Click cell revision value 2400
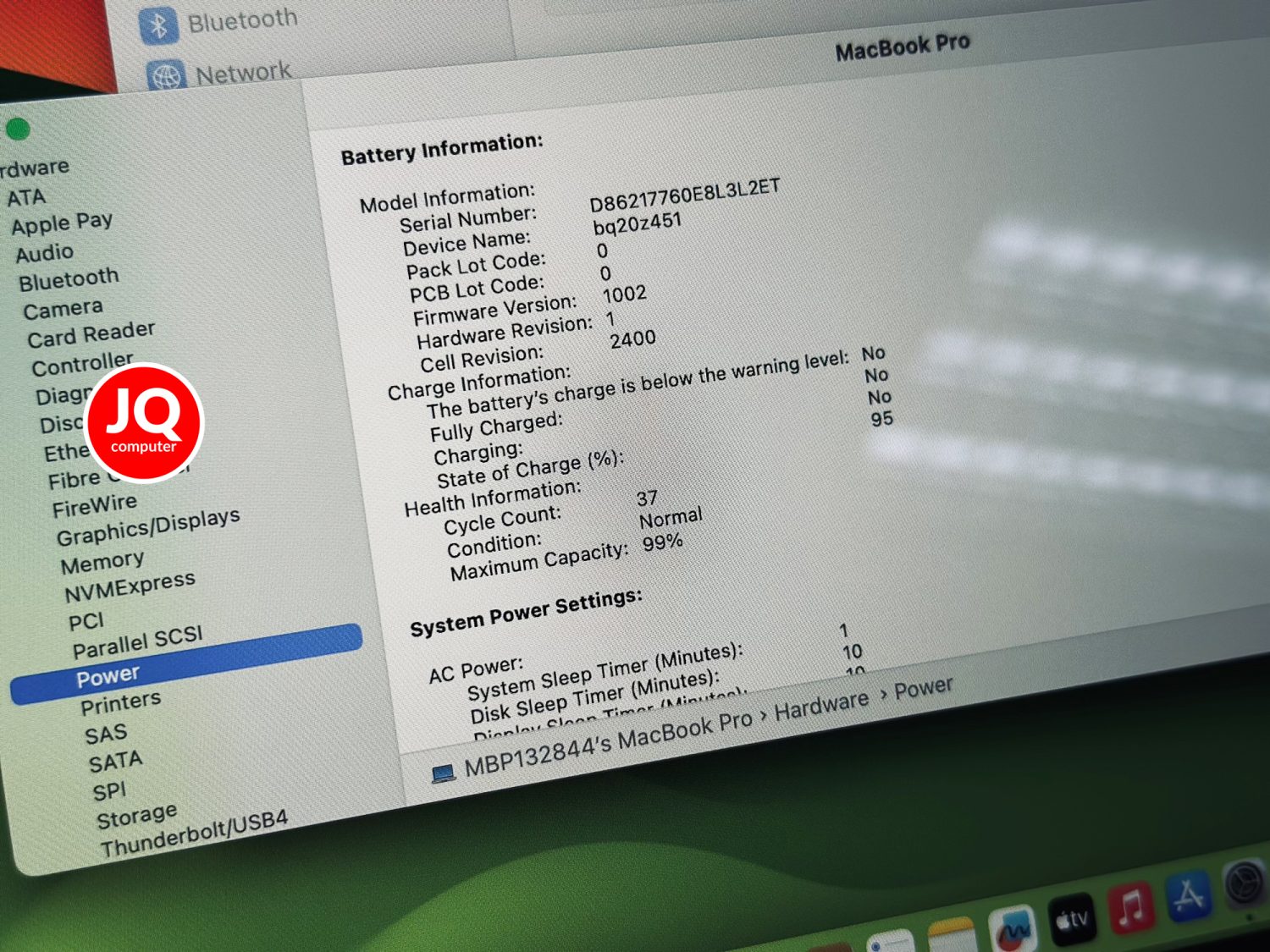The height and width of the screenshot is (952, 1270). tap(632, 340)
